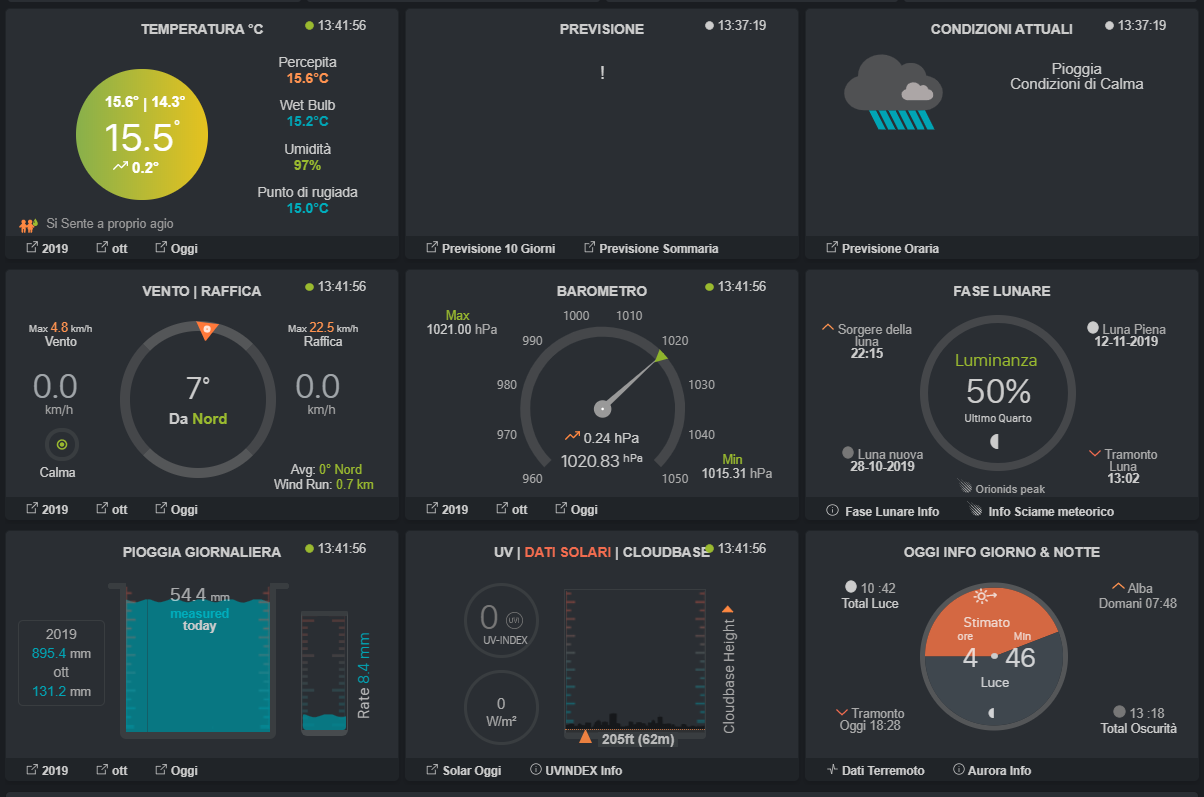The width and height of the screenshot is (1204, 797).
Task: Click the full moon icon beside Luna Piena
Action: pos(1093,327)
